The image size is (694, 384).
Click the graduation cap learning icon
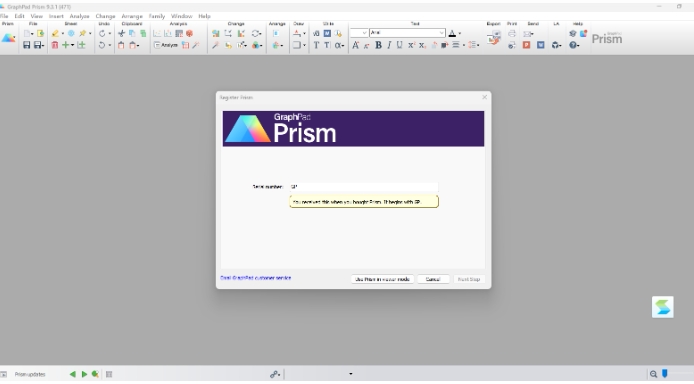[573, 34]
